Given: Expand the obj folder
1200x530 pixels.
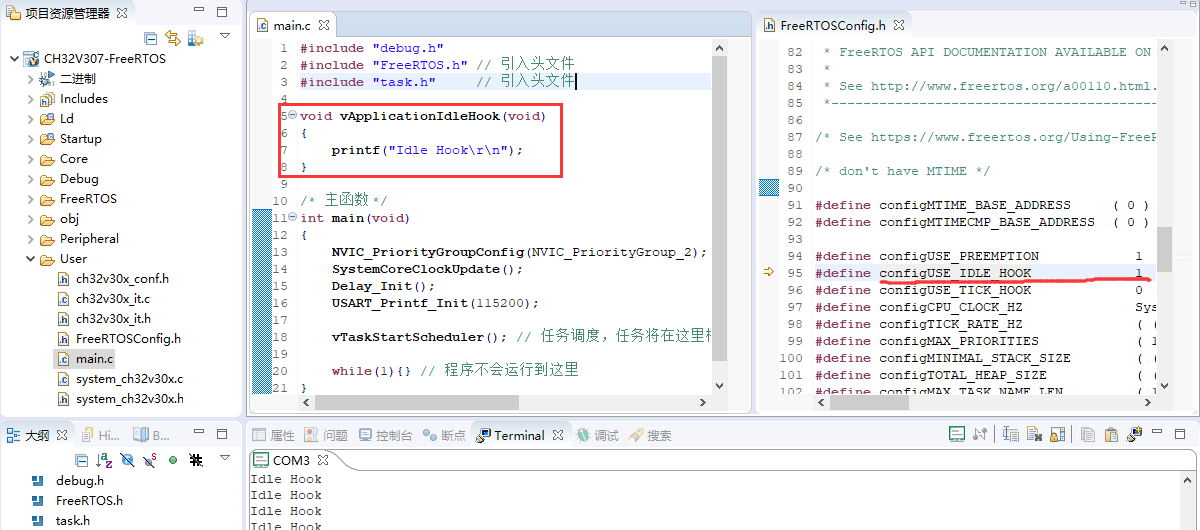Looking at the screenshot, I should pos(30,218).
